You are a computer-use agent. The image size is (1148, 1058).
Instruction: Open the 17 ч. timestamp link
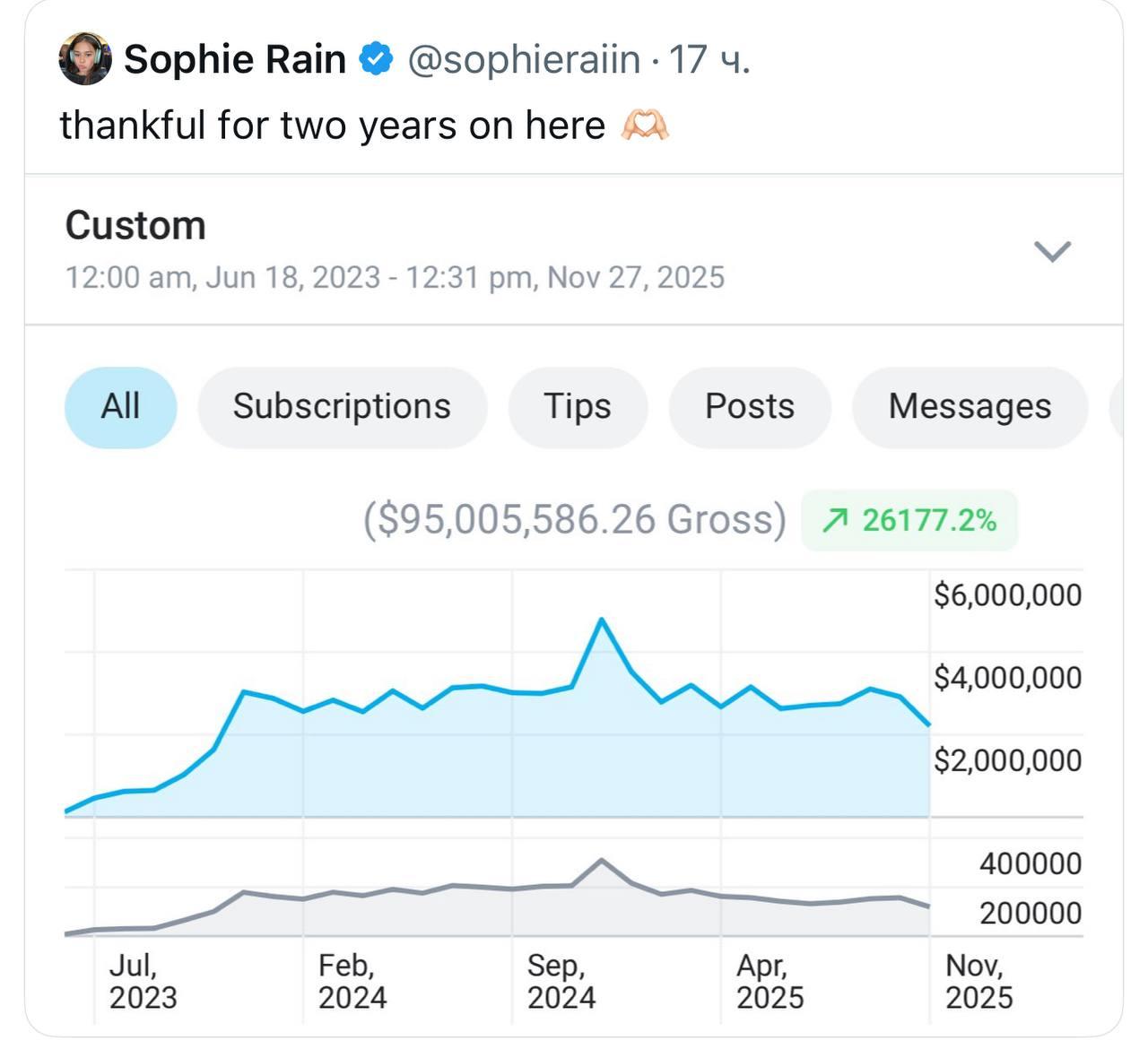709,59
